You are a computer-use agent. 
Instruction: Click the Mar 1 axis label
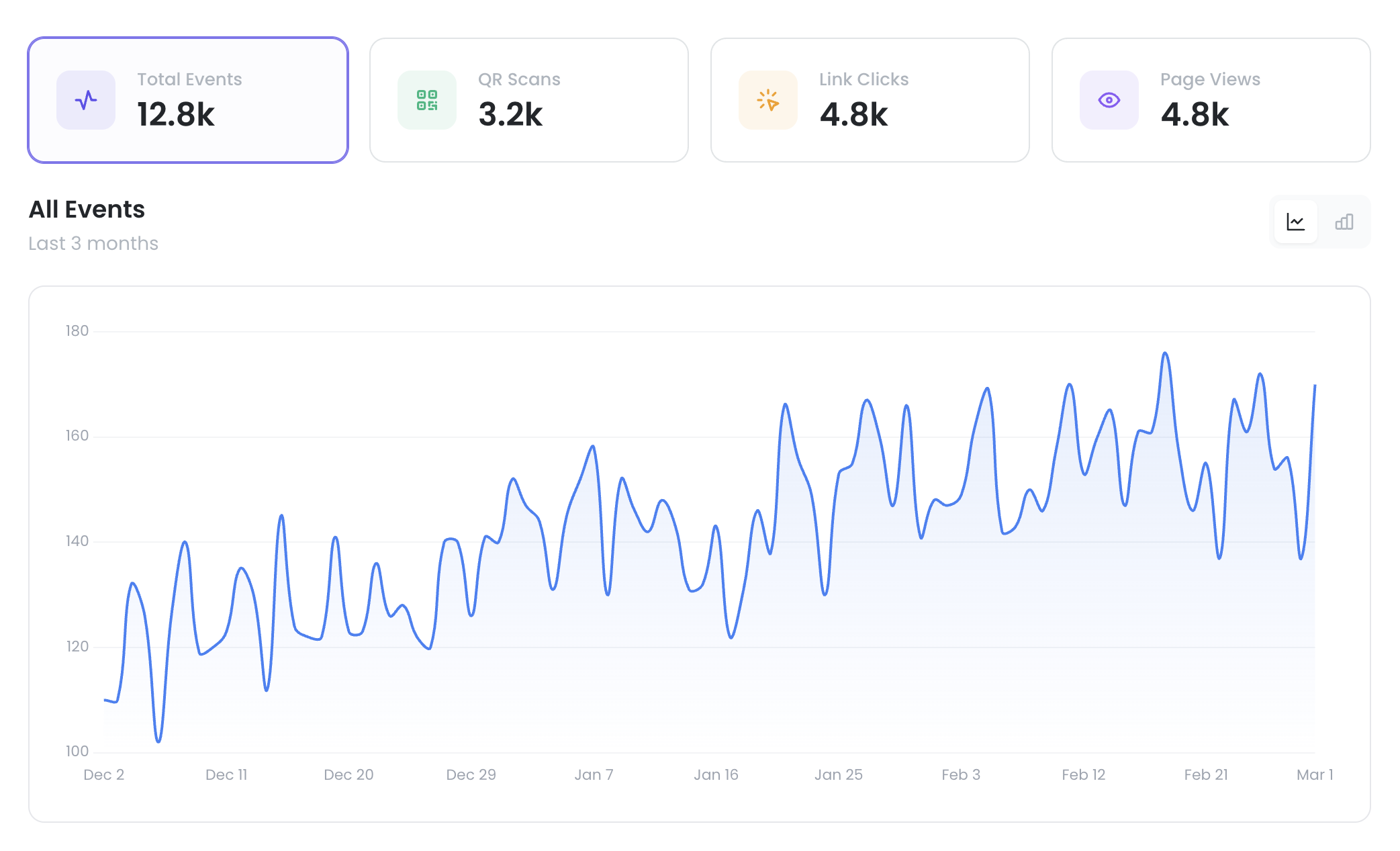1314,774
